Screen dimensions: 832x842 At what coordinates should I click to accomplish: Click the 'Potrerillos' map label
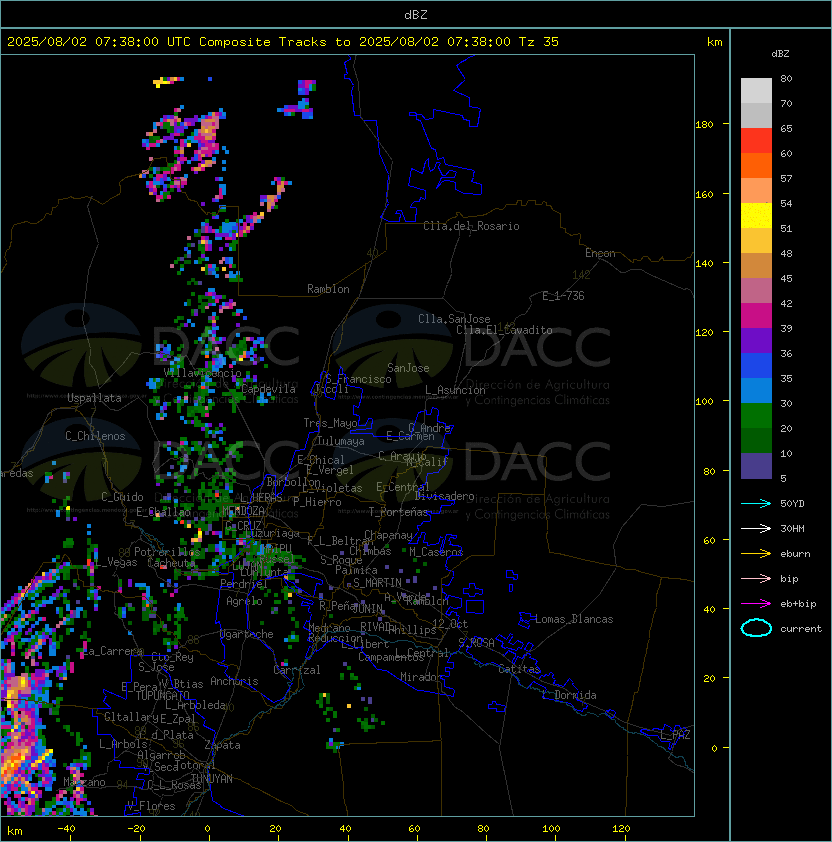click(167, 551)
